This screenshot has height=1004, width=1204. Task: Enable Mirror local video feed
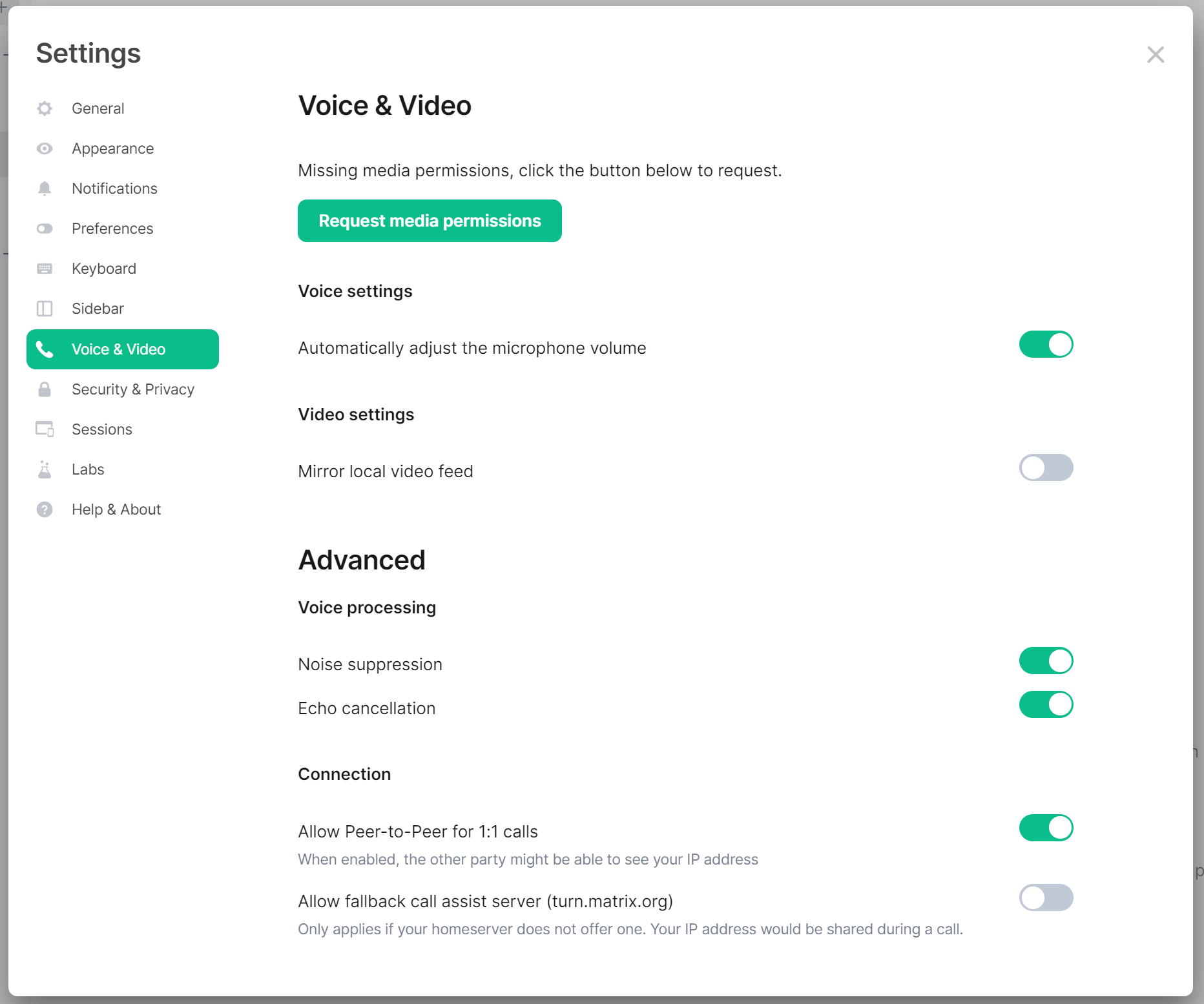point(1046,467)
